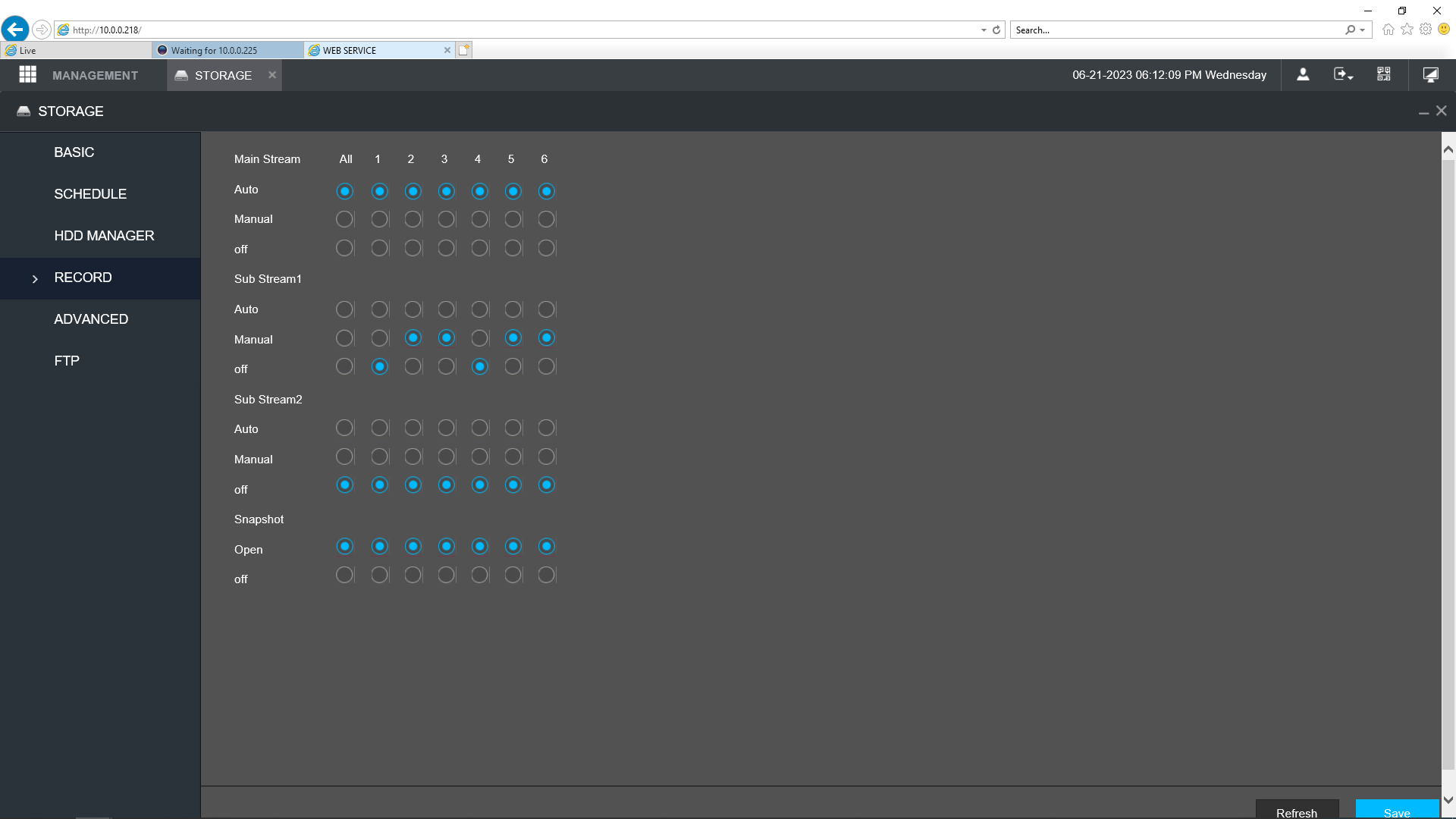
Task: Open search provider dropdown arrow
Action: pos(1363,30)
